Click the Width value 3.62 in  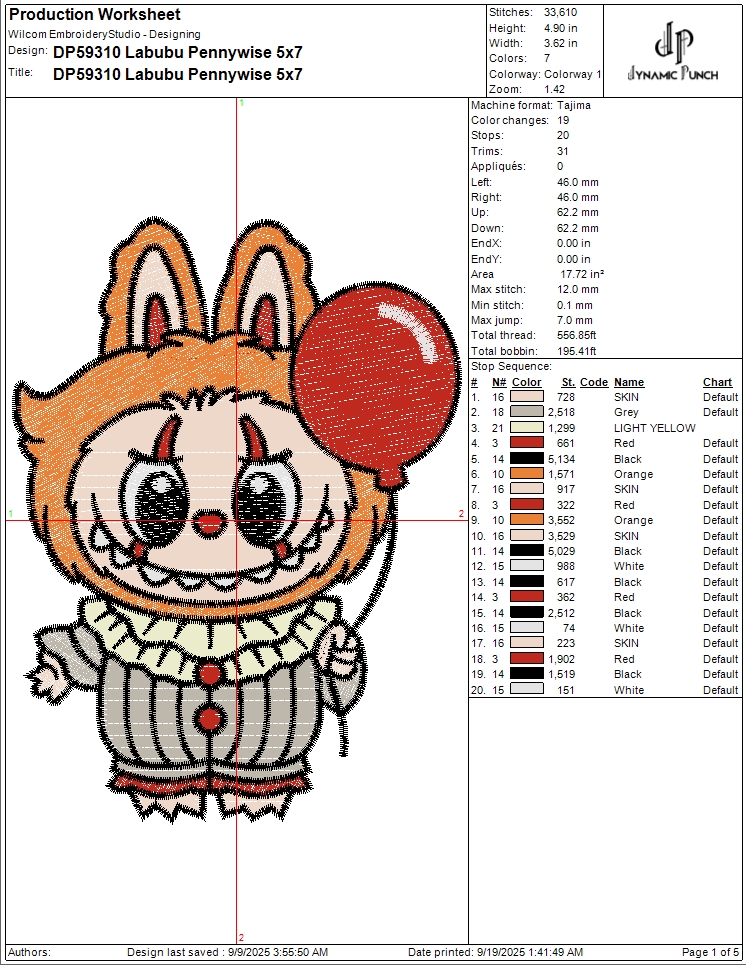point(560,43)
